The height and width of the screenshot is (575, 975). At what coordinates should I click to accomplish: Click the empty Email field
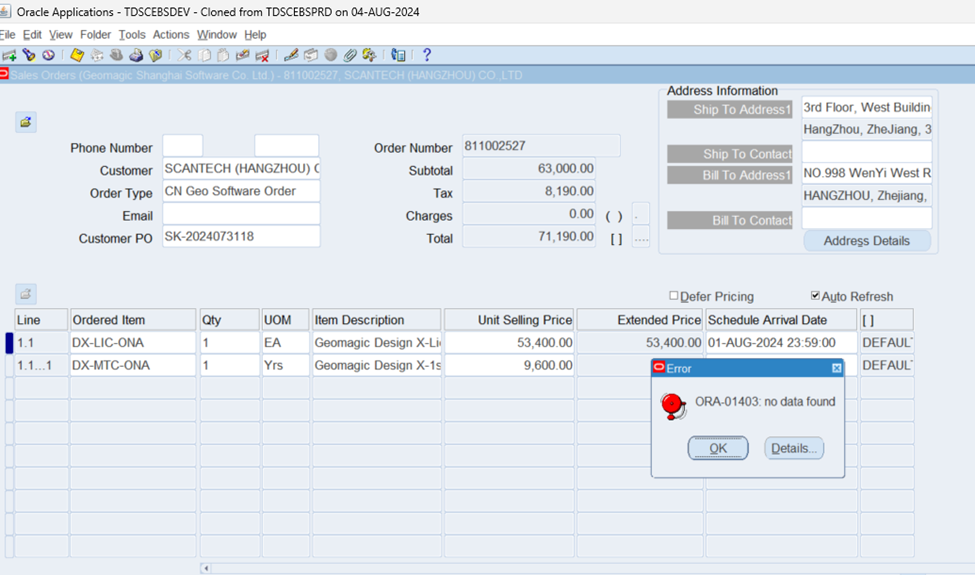tap(241, 214)
